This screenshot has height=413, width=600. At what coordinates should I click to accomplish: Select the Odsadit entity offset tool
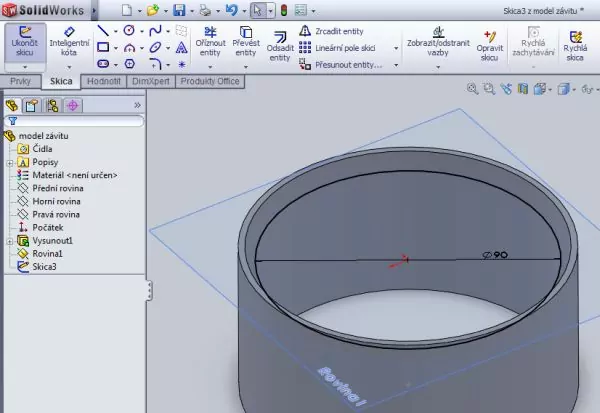pos(281,45)
